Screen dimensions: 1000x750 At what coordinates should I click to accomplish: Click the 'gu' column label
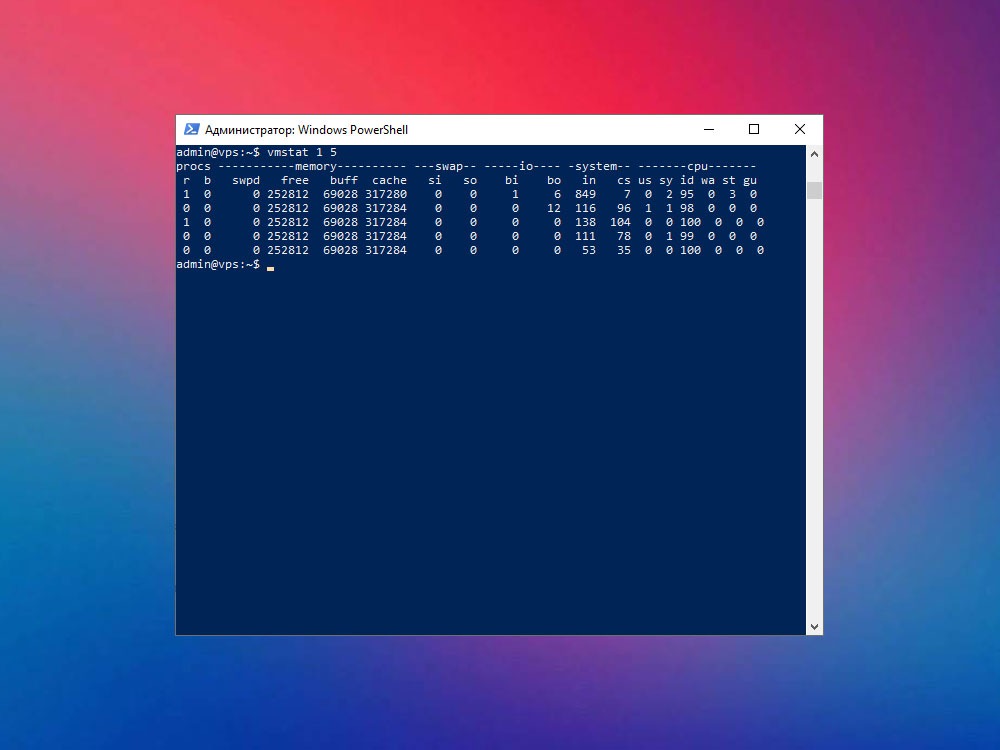(750, 180)
